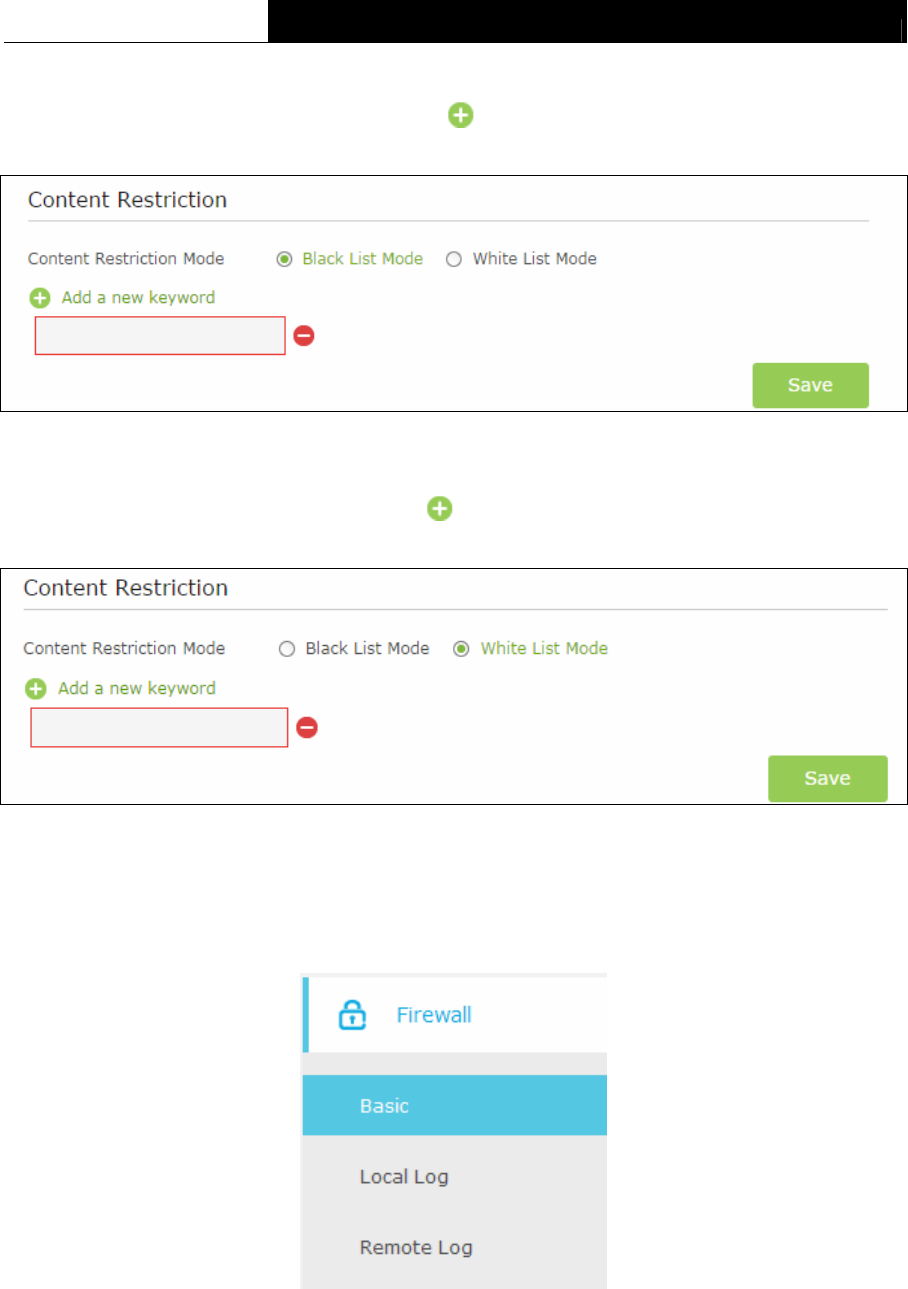Image resolution: width=908 pixels, height=1289 pixels.
Task: Click plus icon beside 'Add a new keyword' in blacklist panel
Action: (40, 298)
